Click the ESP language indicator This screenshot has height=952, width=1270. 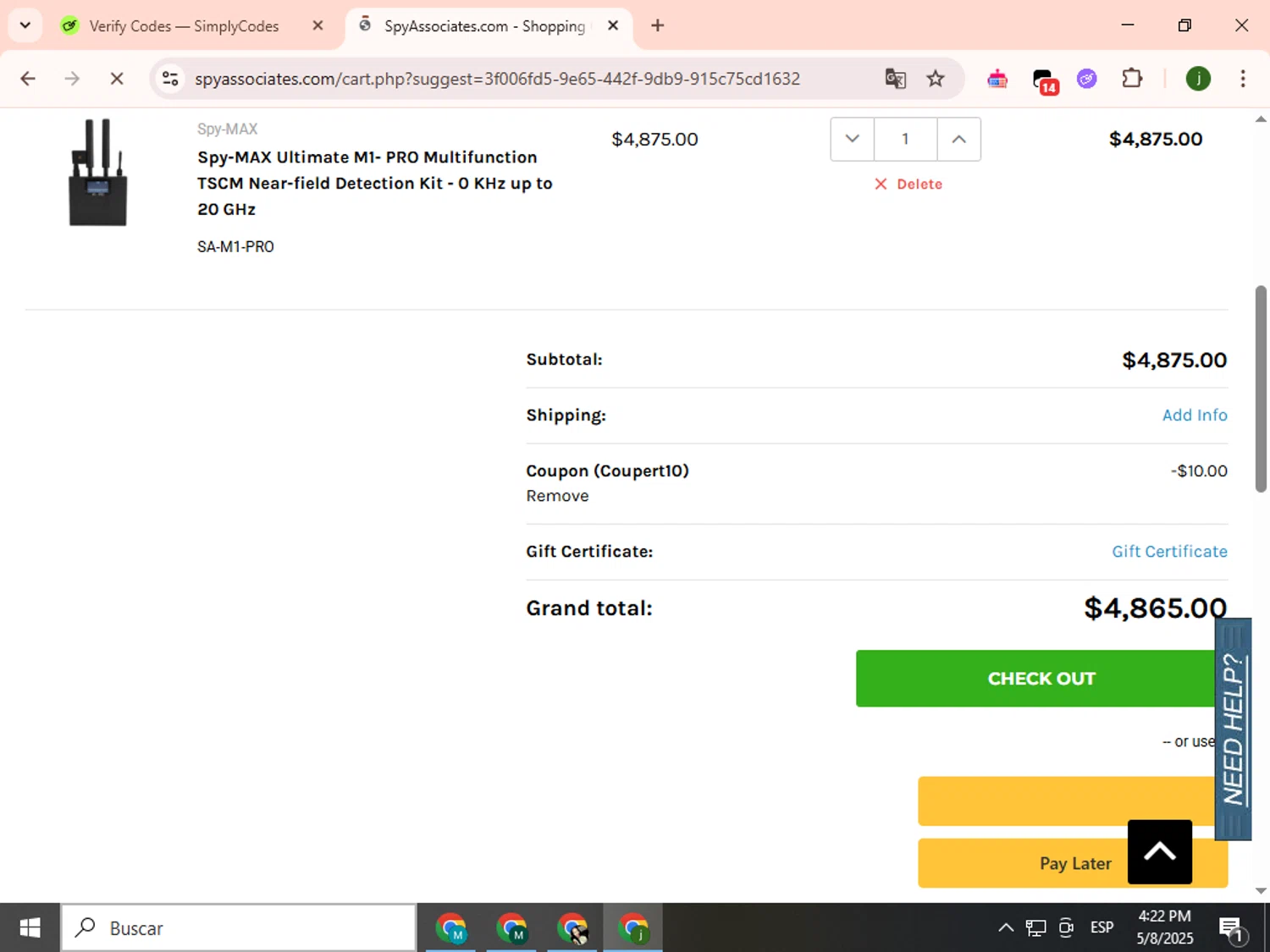[x=1102, y=927]
